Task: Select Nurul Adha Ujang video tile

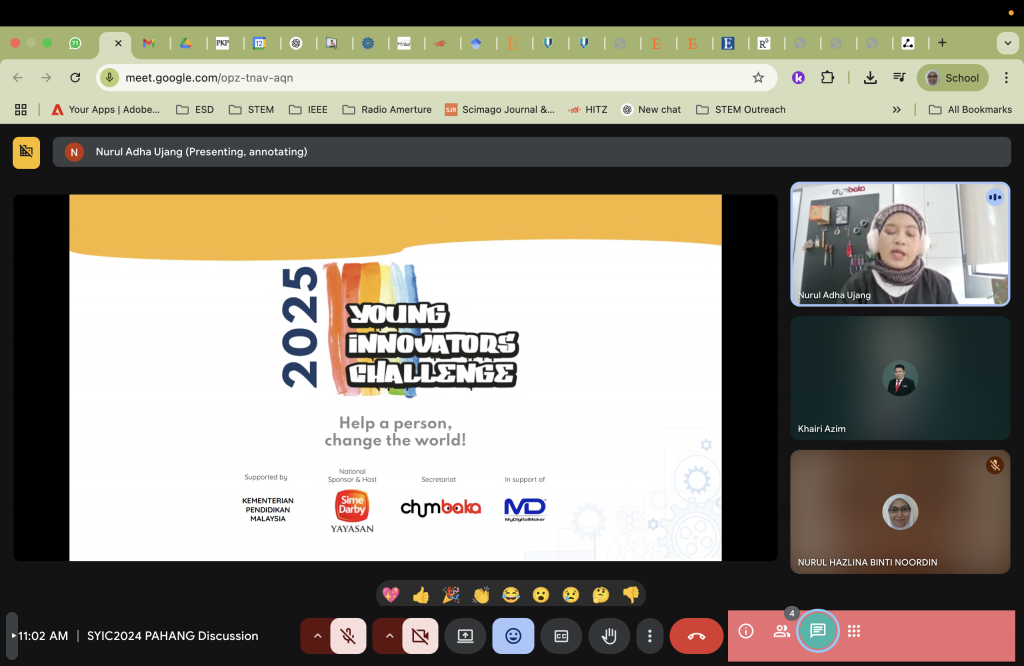Action: (x=900, y=244)
